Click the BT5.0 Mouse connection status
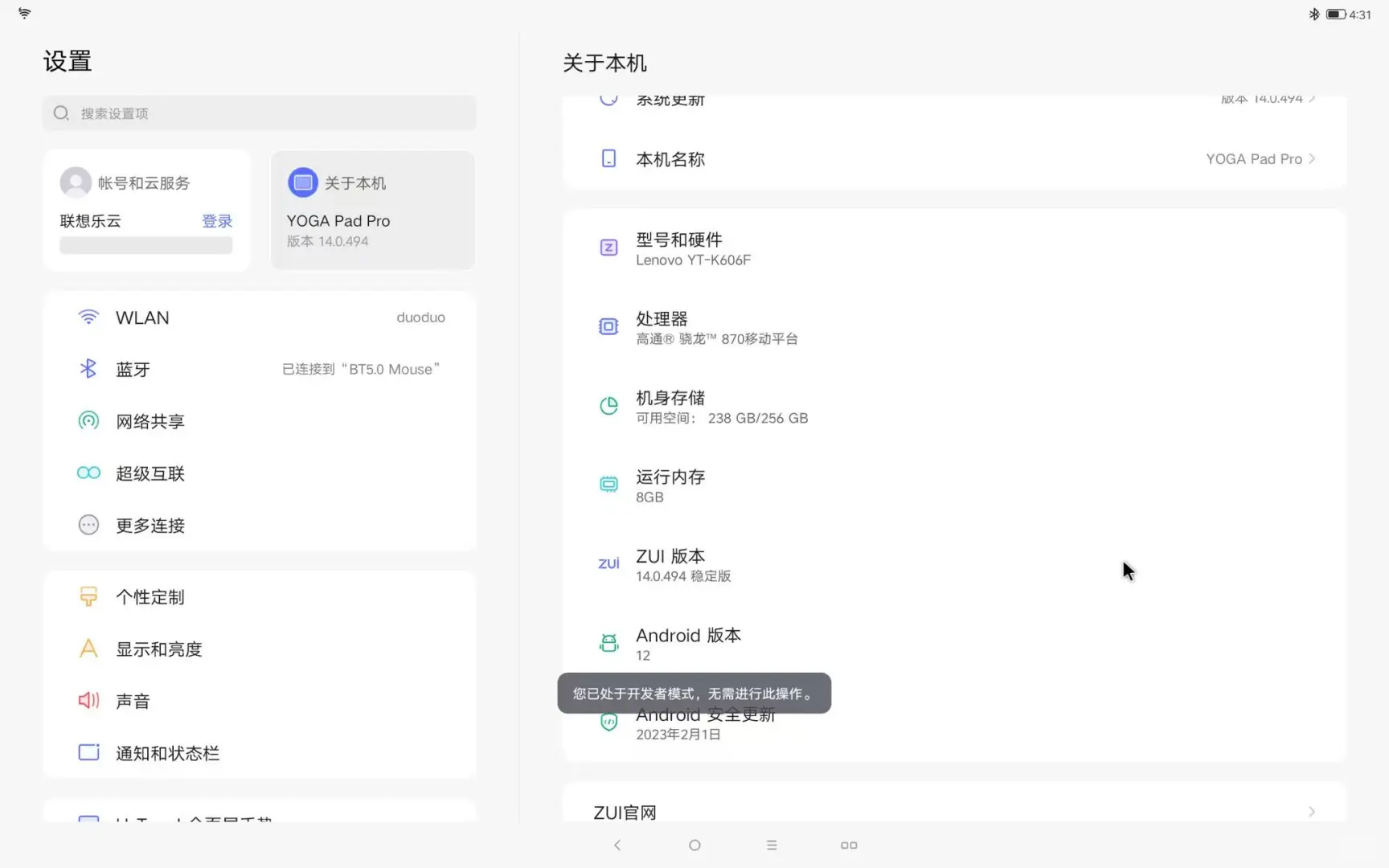Screen dimensions: 1389x868 (x=361, y=369)
